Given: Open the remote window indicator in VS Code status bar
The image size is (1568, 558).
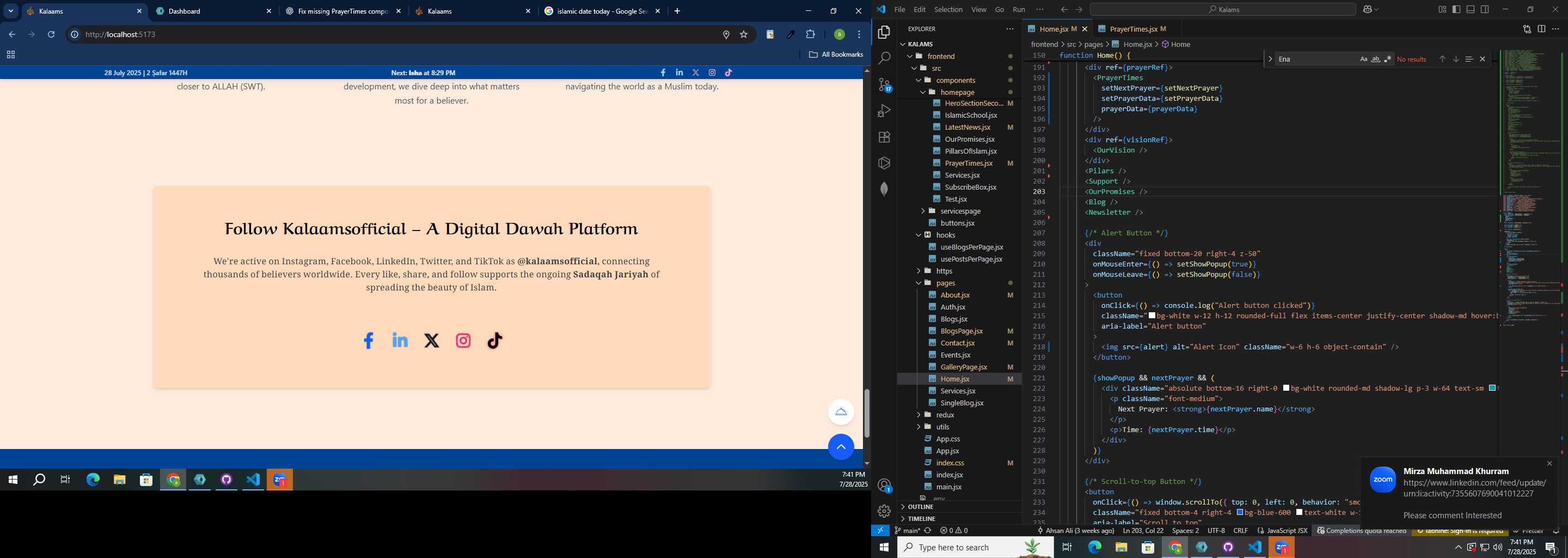Looking at the screenshot, I should click(x=880, y=531).
